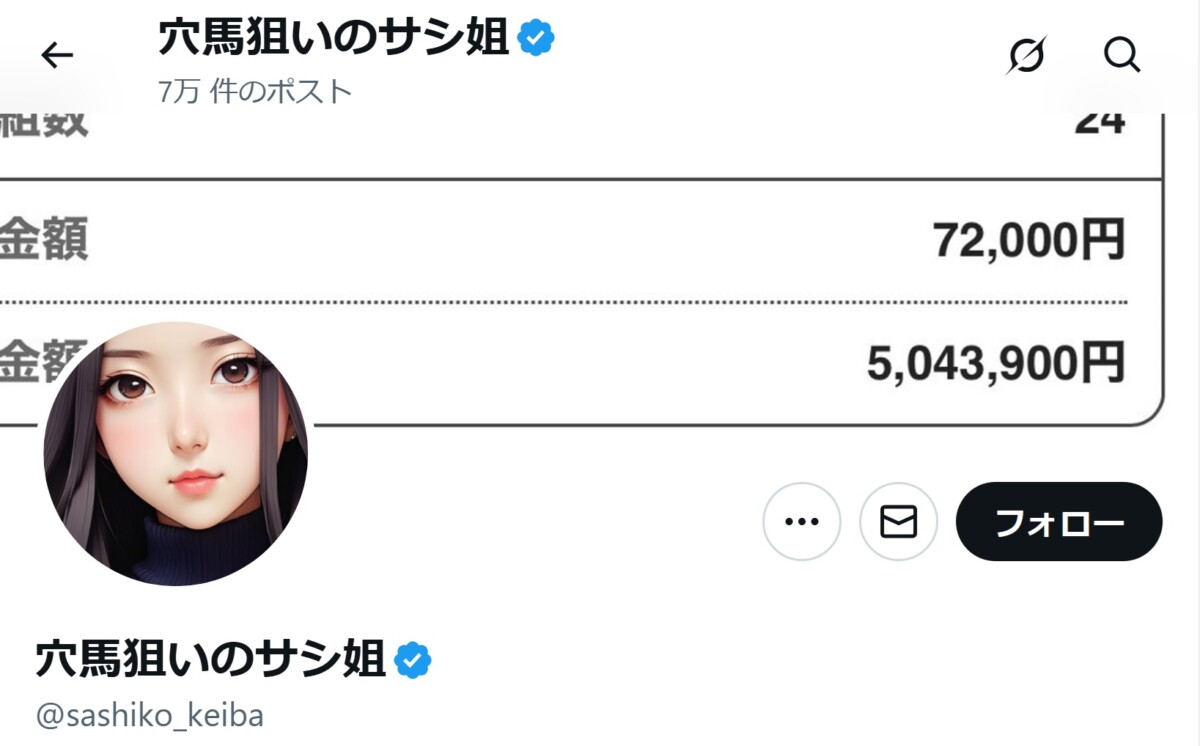
Task: Click the dotted divider line in banner
Action: (x=600, y=301)
